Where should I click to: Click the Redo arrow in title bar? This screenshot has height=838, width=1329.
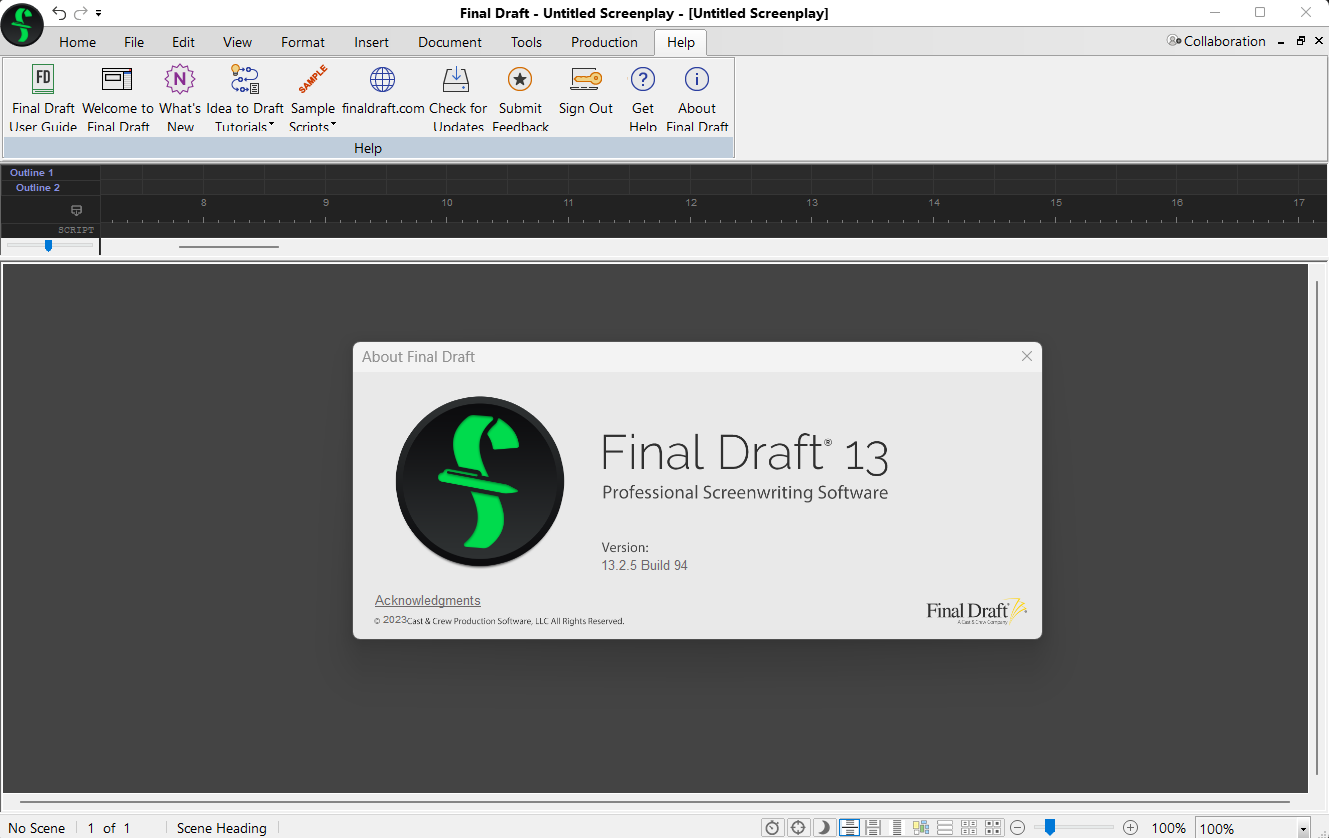[x=81, y=13]
